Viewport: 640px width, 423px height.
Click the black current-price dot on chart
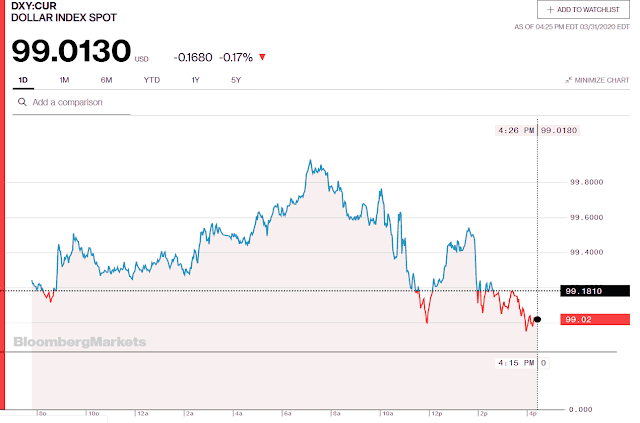pos(538,319)
